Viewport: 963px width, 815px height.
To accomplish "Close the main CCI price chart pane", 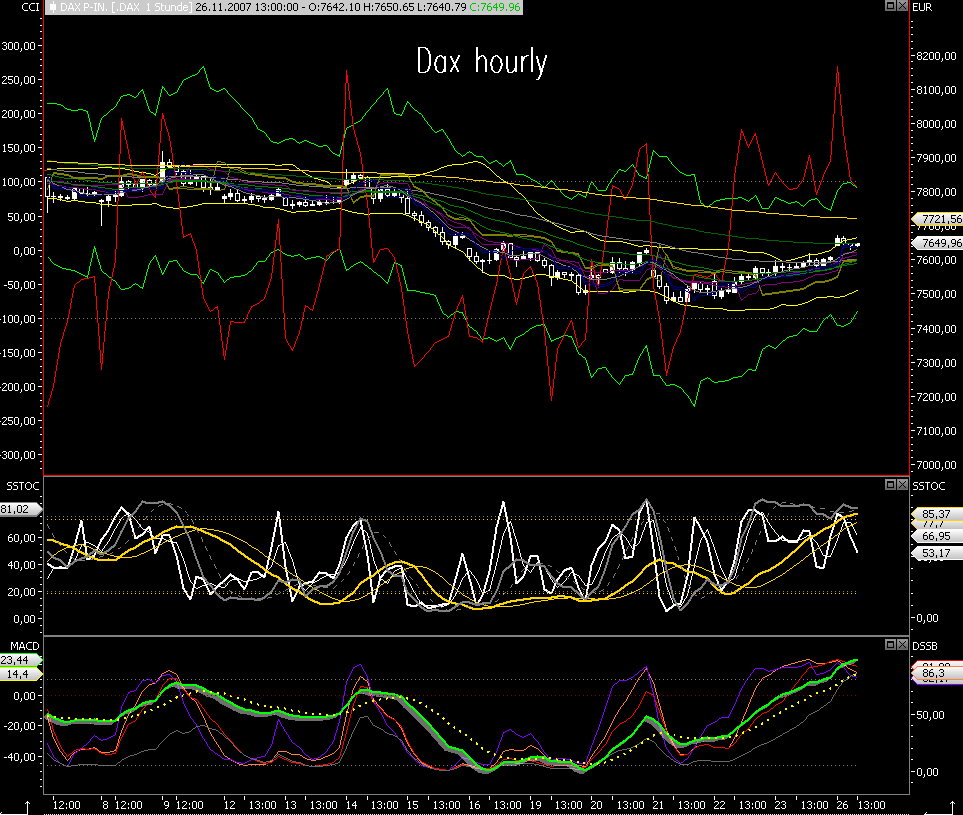I will tap(903, 6).
